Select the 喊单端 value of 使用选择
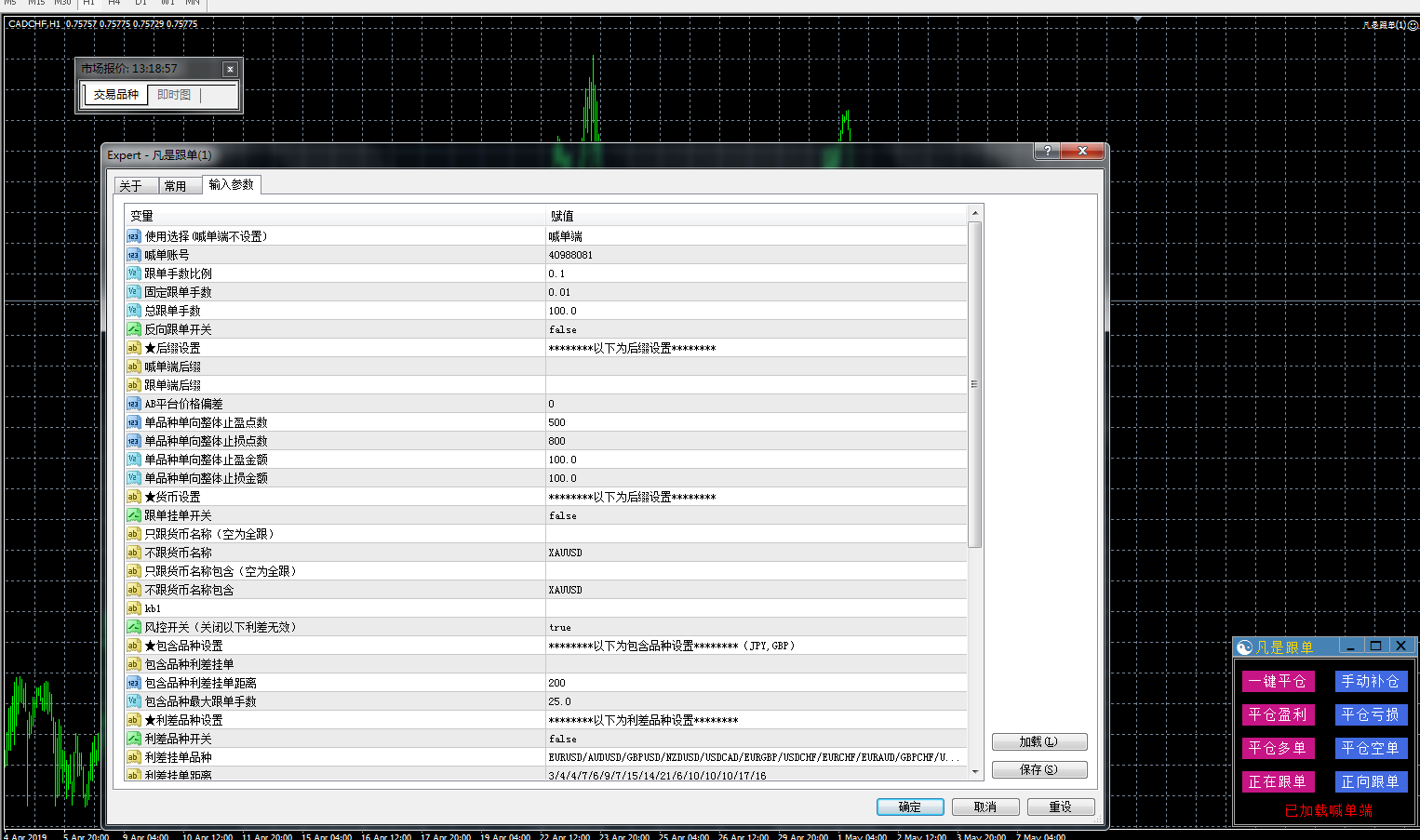 pyautogui.click(x=565, y=236)
